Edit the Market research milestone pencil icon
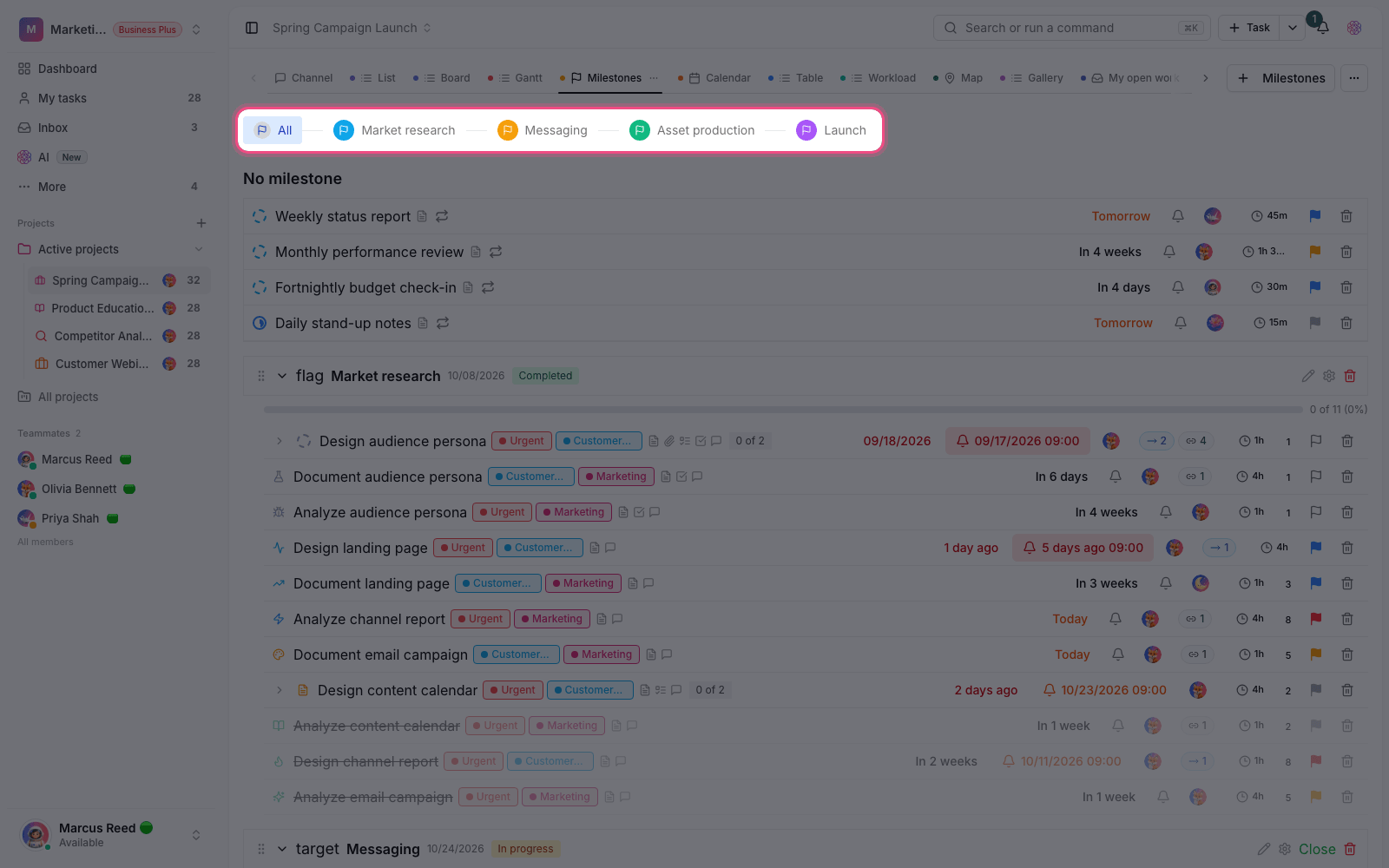 pos(1308,376)
